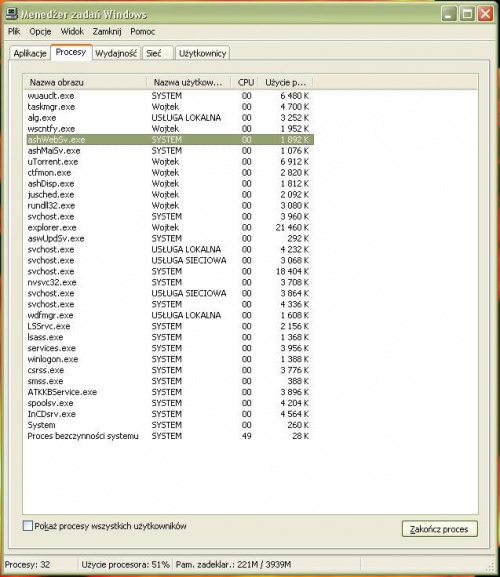Screen dimensions: 500x577
Task: Select the wdfmgr.exe process
Action: pyautogui.click(x=169, y=315)
